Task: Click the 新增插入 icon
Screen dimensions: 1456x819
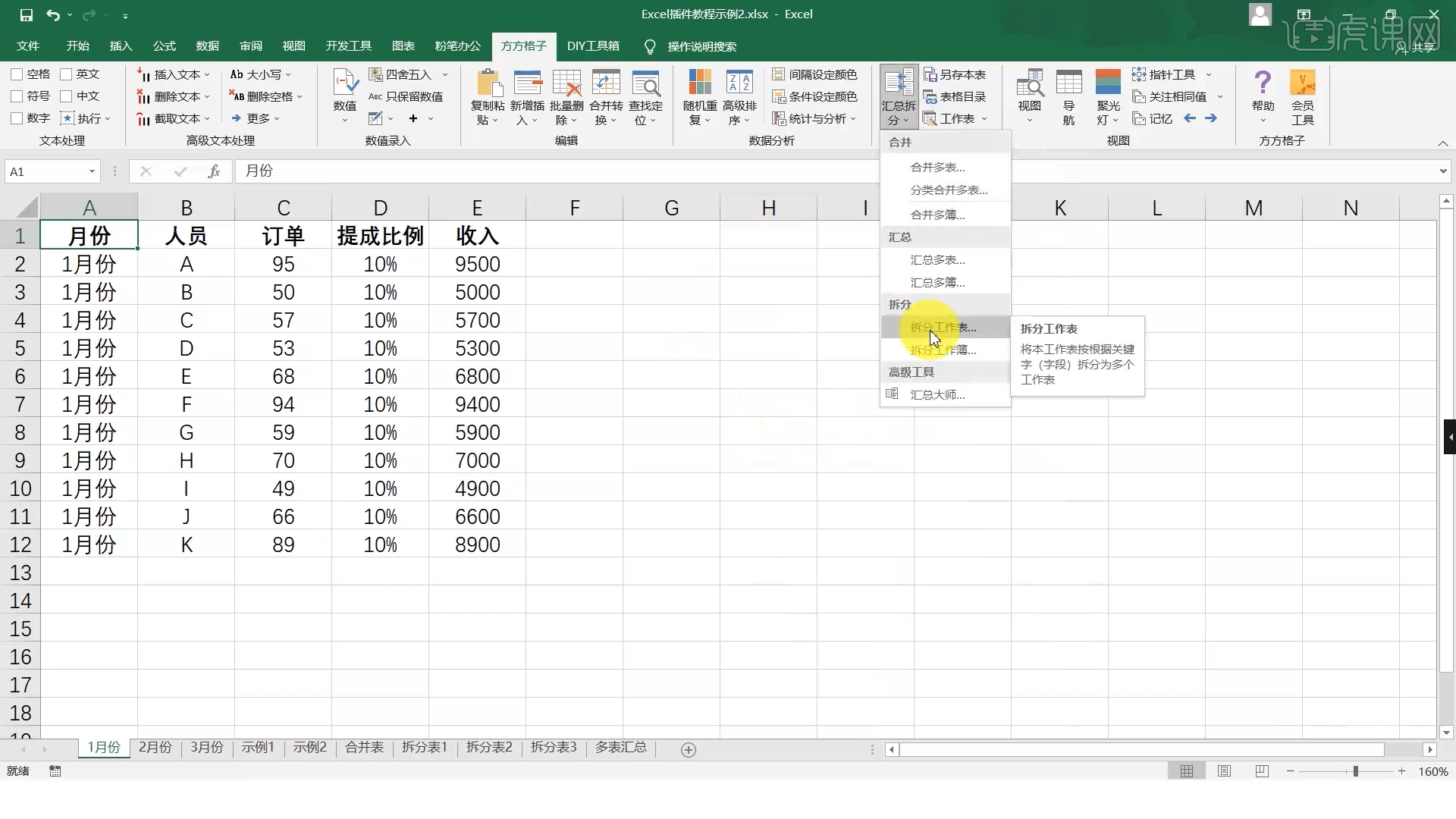Action: (528, 82)
